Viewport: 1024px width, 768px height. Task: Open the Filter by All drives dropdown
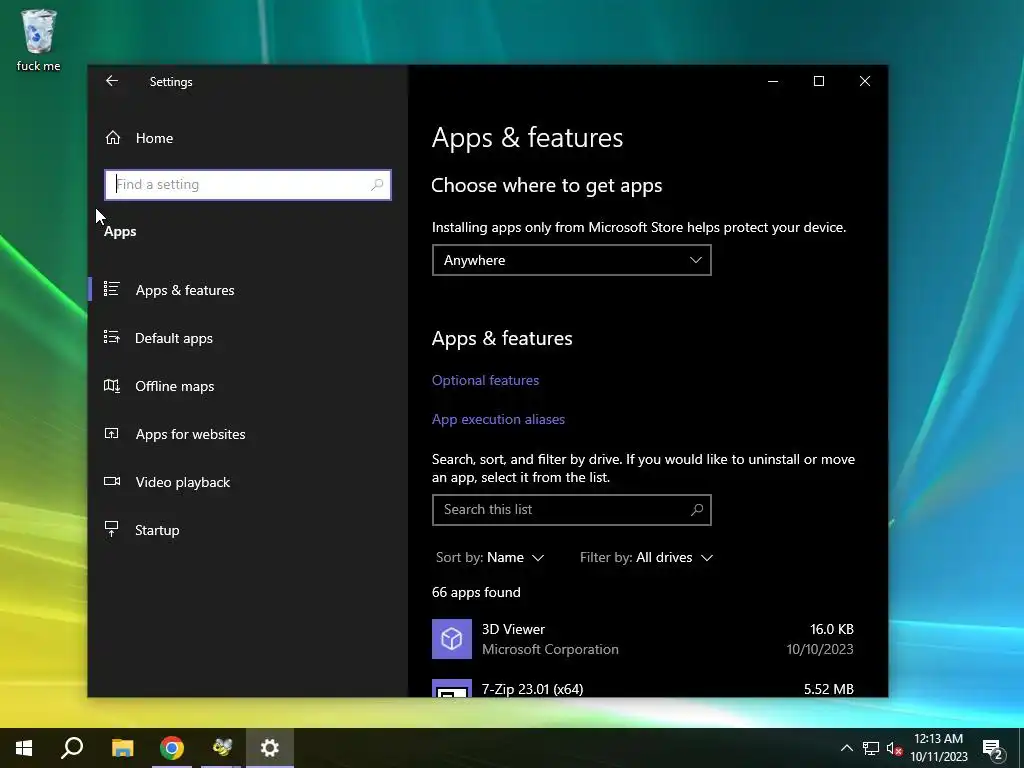[x=646, y=557]
